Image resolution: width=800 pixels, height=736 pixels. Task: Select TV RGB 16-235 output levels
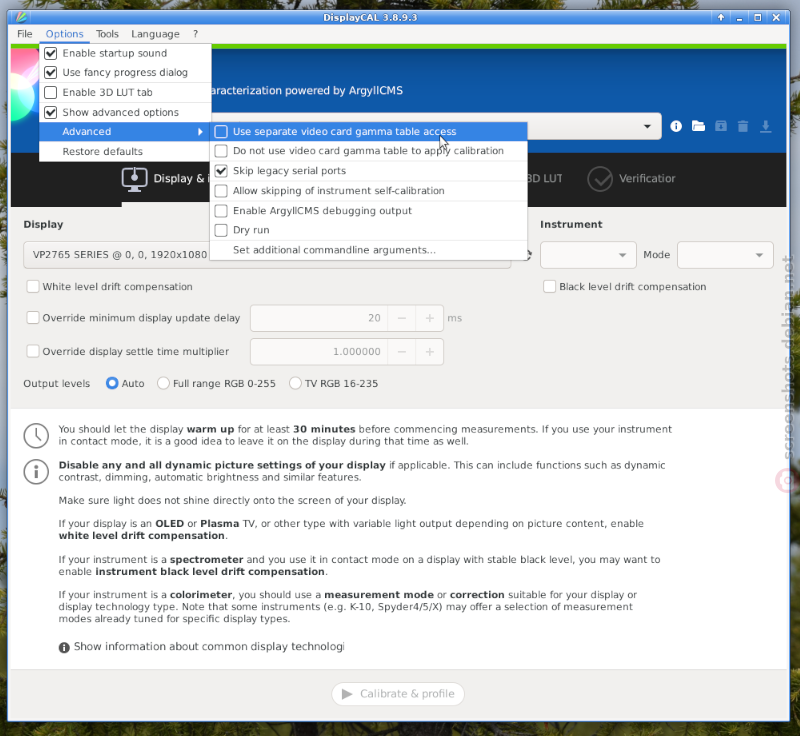click(x=295, y=384)
